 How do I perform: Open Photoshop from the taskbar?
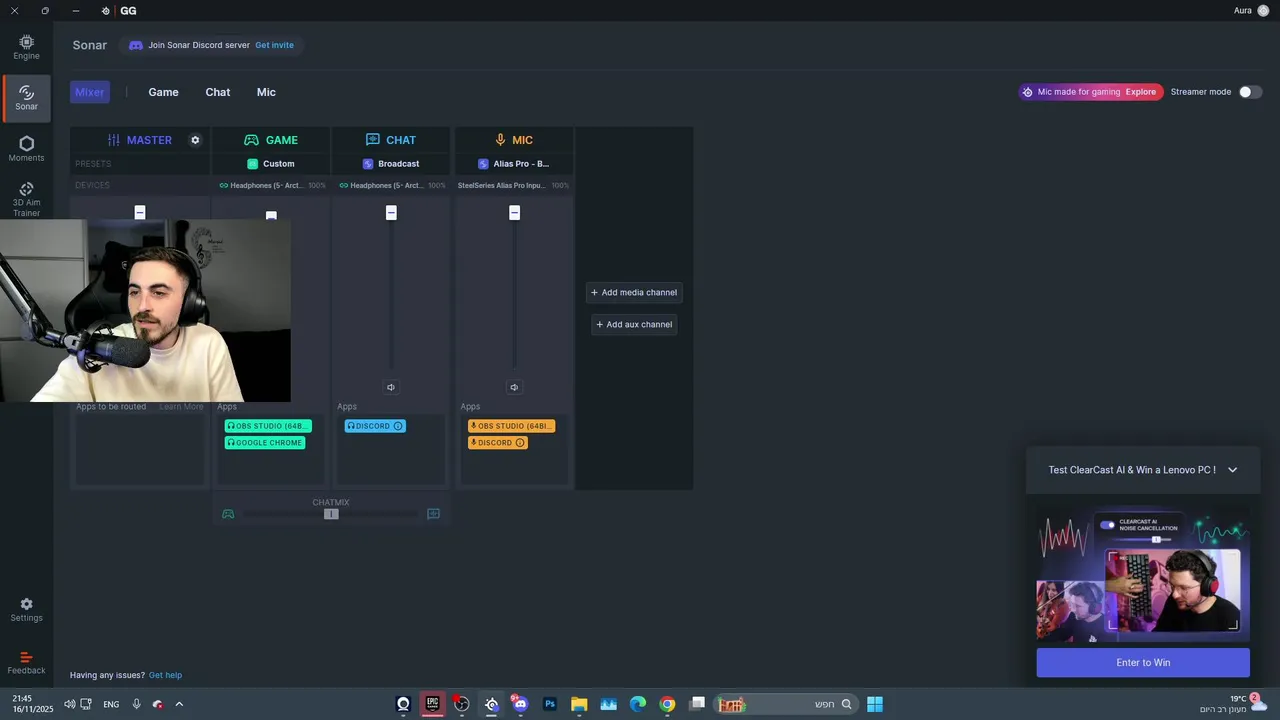point(549,704)
